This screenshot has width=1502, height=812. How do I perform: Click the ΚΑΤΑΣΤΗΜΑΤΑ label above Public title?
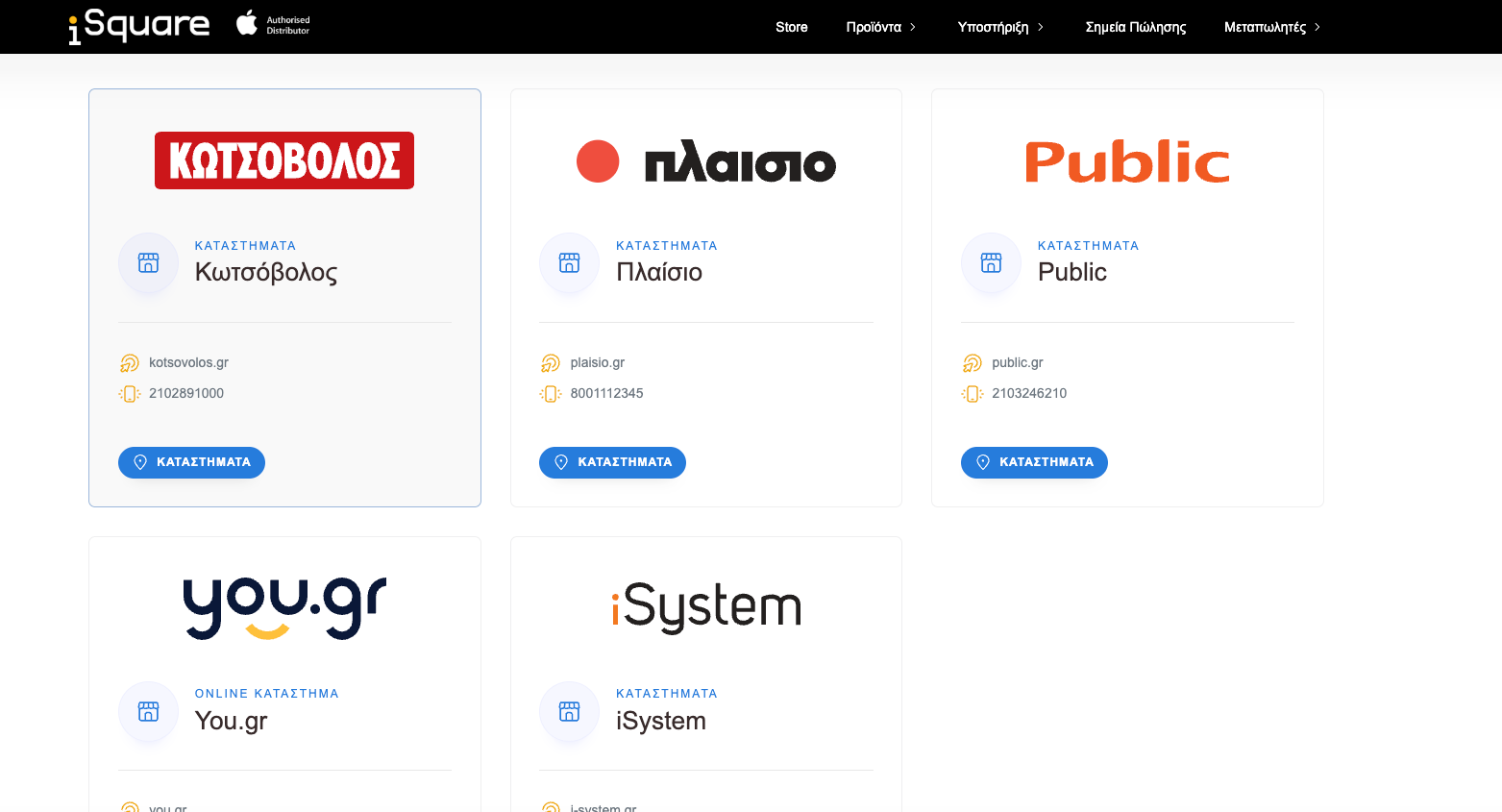1089,246
